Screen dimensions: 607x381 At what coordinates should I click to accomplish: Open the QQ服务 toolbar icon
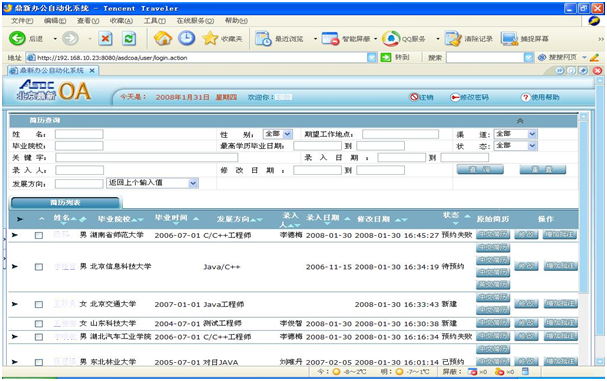[391, 38]
